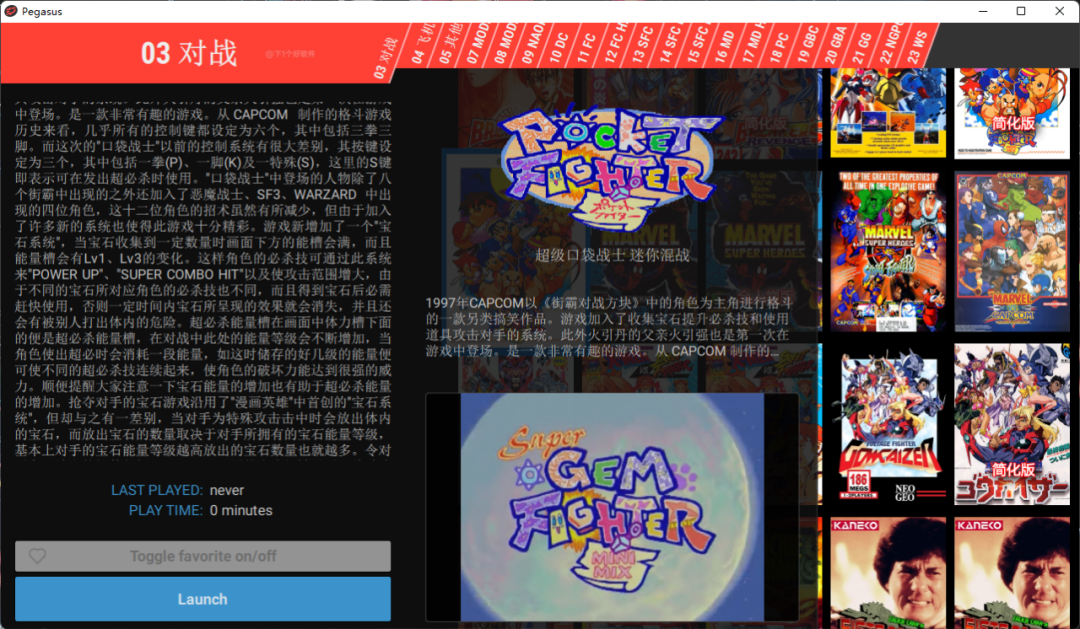Click the 1997年CAPCOM short description text
The image size is (1080, 629).
(x=608, y=327)
